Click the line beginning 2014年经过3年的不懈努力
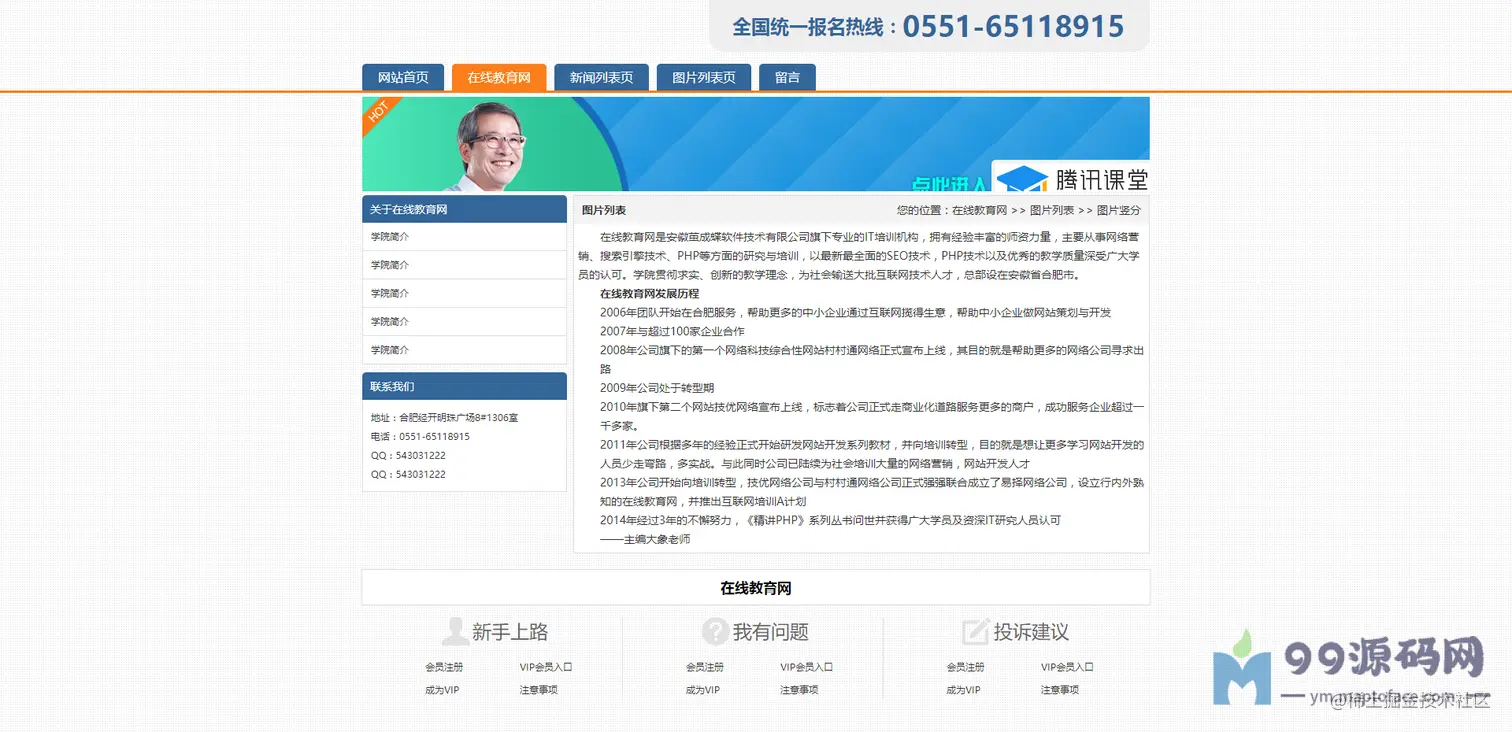The image size is (1512, 732). click(830, 521)
